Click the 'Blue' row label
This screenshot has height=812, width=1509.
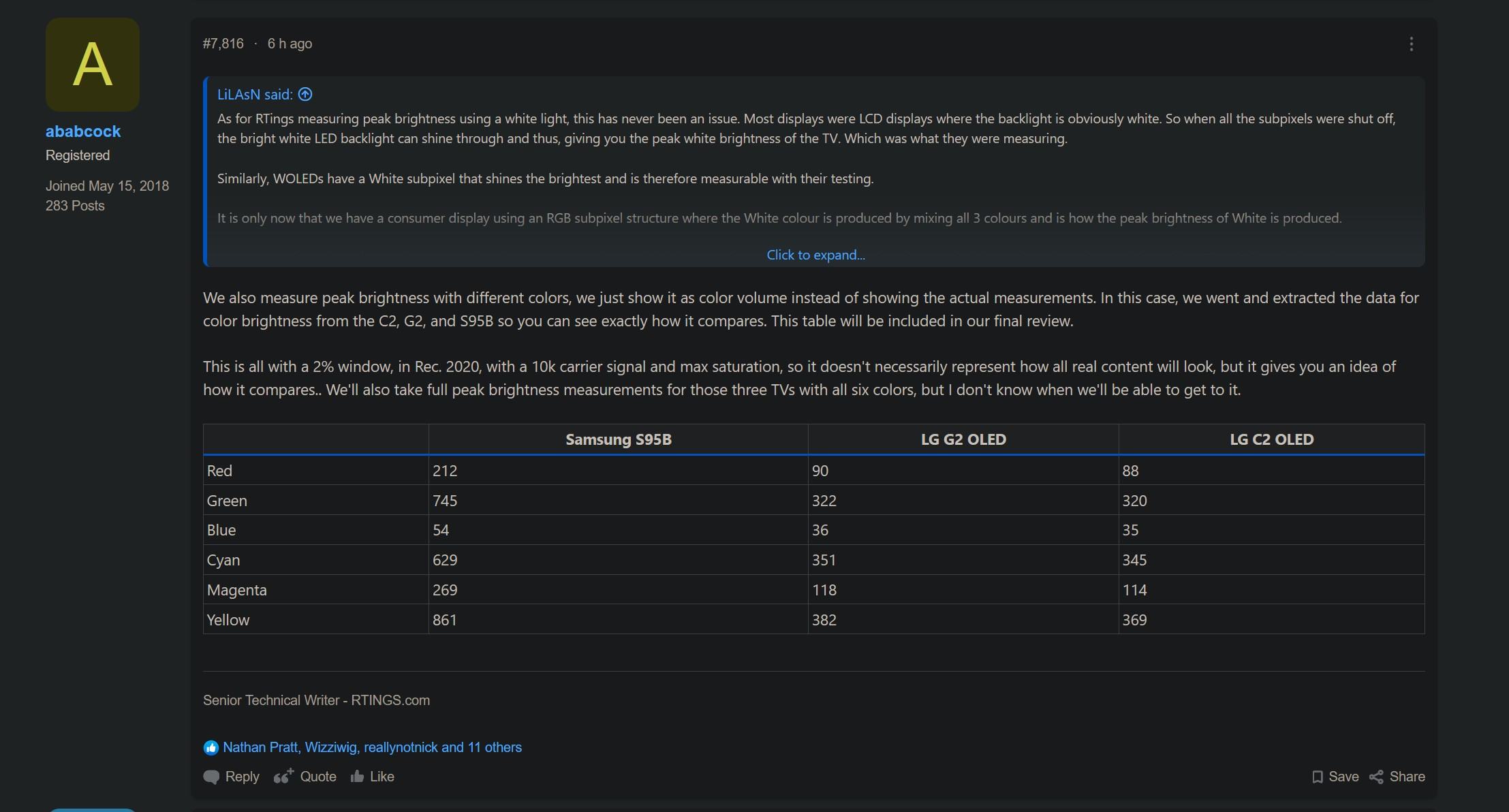(x=221, y=530)
